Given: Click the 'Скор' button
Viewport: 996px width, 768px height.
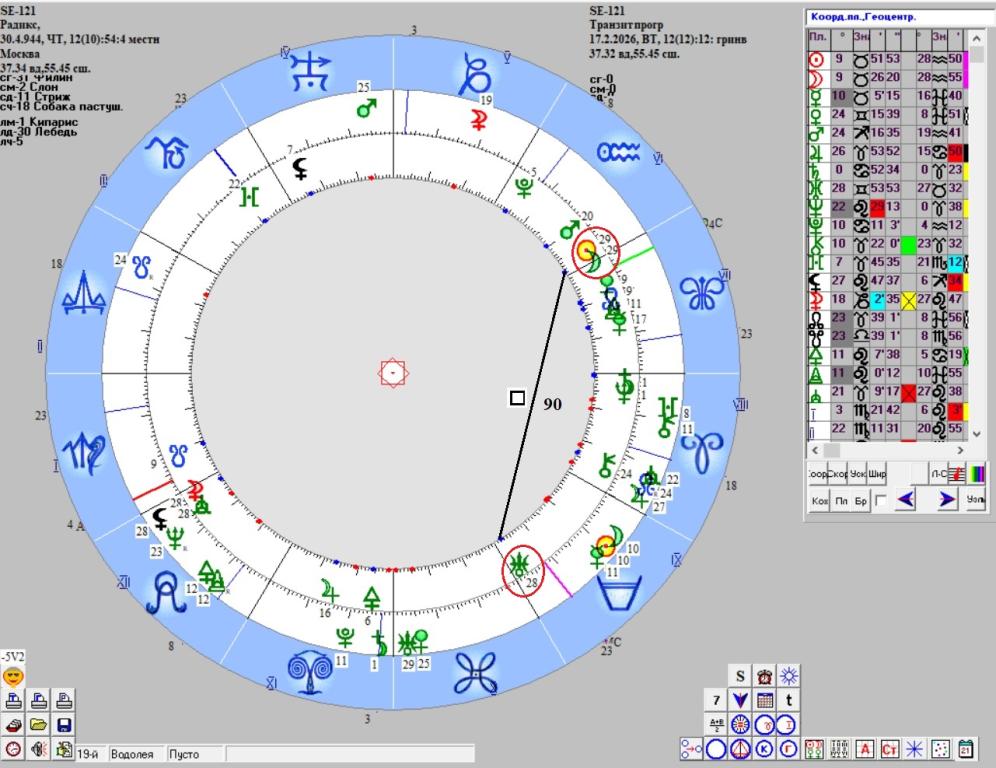Looking at the screenshot, I should tap(838, 475).
